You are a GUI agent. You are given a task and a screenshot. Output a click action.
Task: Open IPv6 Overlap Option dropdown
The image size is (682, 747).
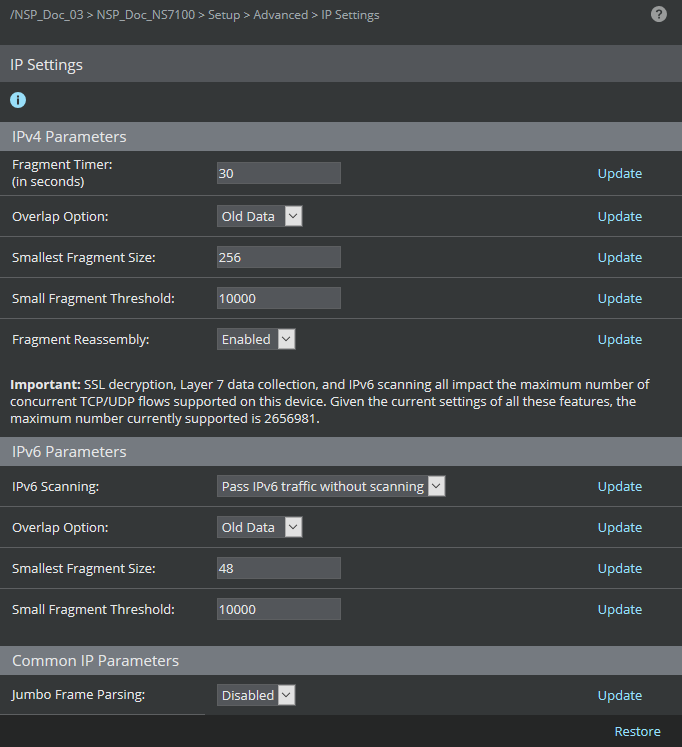pyautogui.click(x=260, y=527)
